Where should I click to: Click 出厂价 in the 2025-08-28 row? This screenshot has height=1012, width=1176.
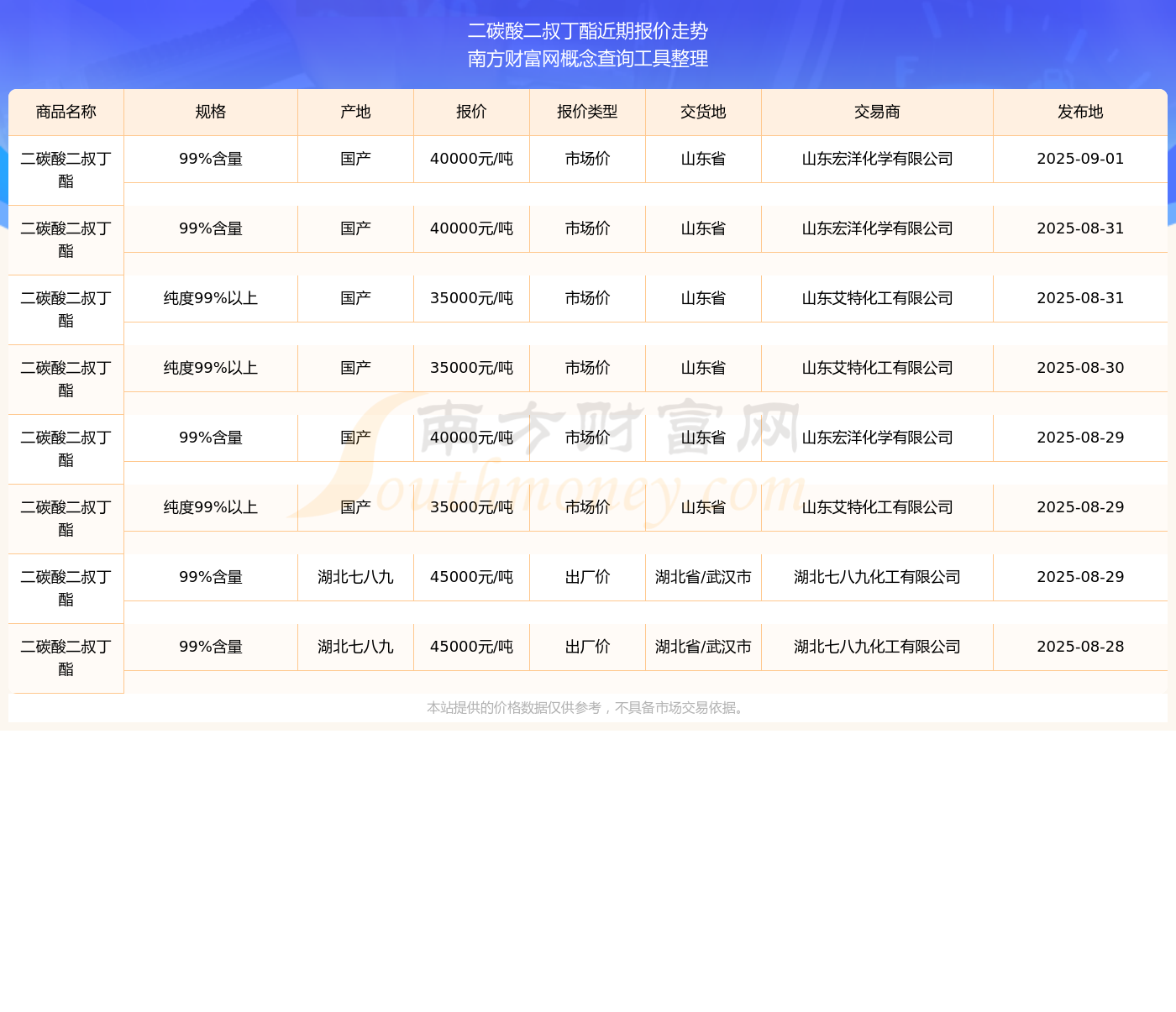588,647
